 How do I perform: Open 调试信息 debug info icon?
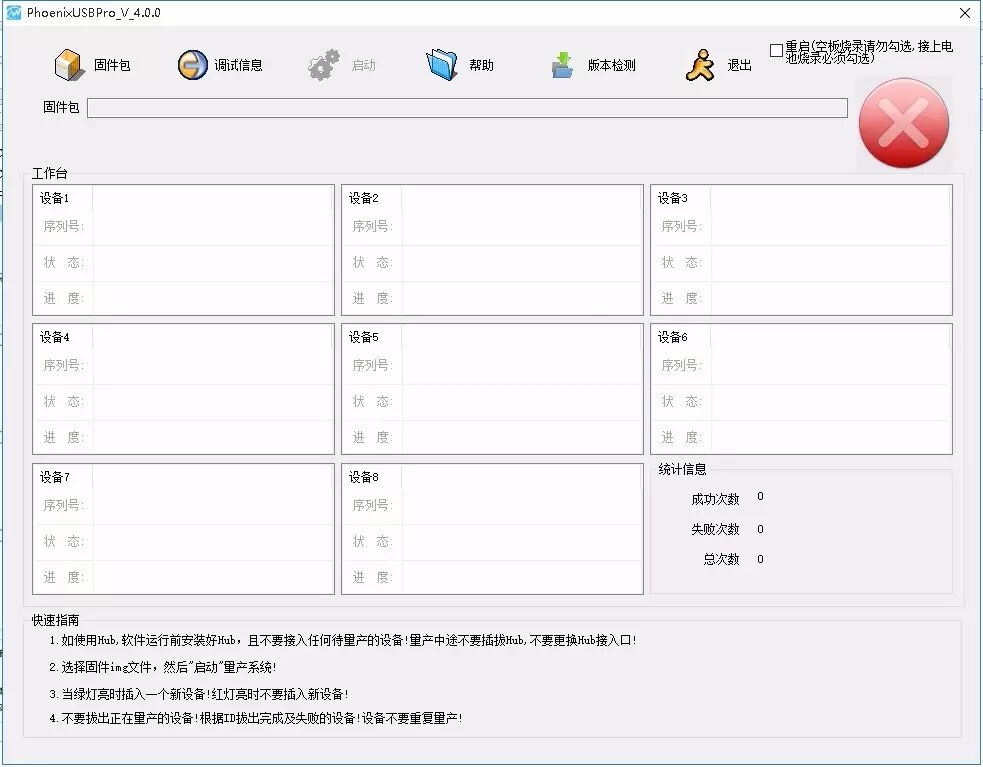pos(192,65)
